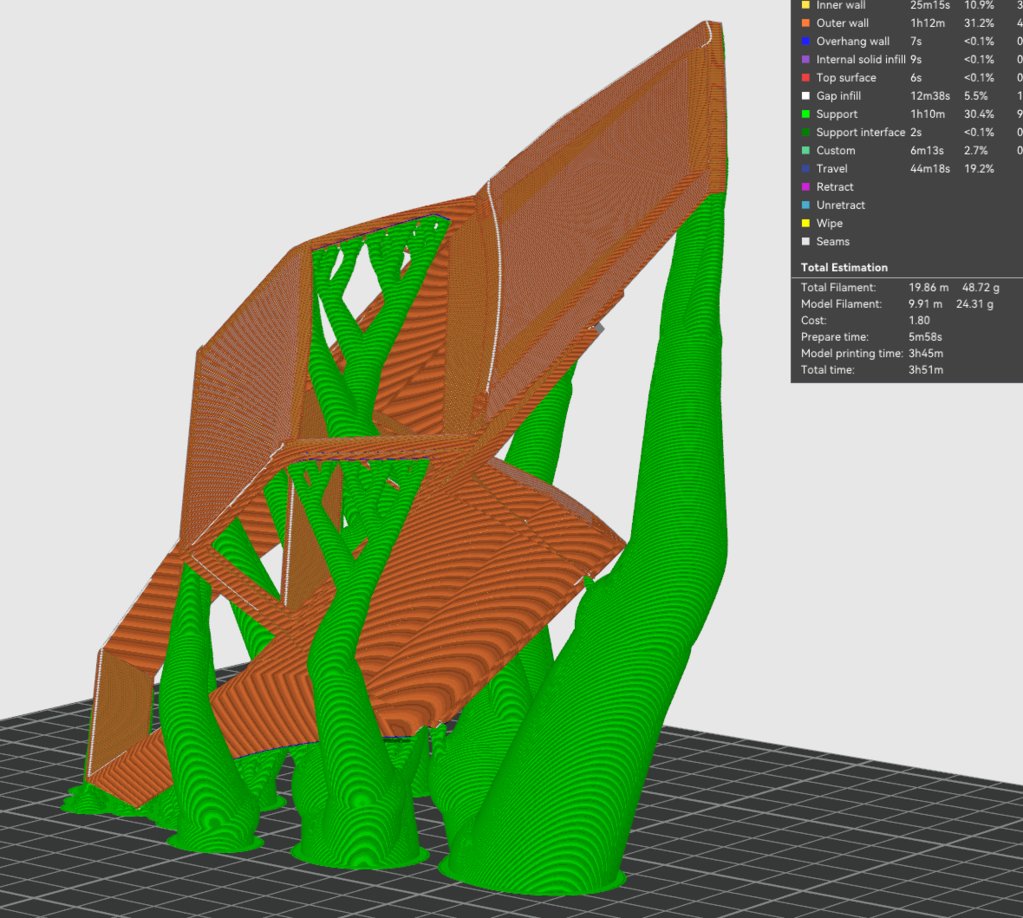
Task: Select the Travel time "44m18s"
Action: 930,169
